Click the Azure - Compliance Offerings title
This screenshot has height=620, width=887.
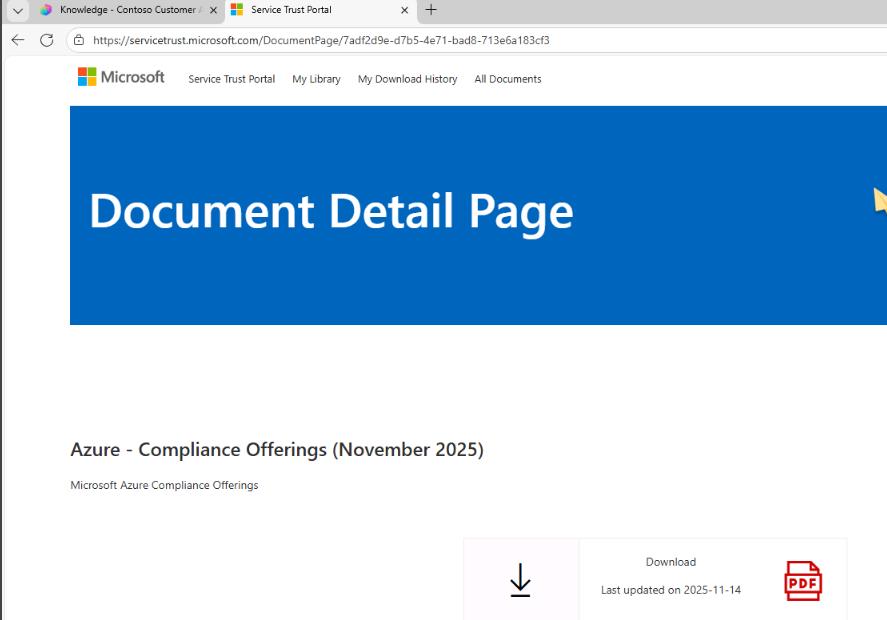277,450
